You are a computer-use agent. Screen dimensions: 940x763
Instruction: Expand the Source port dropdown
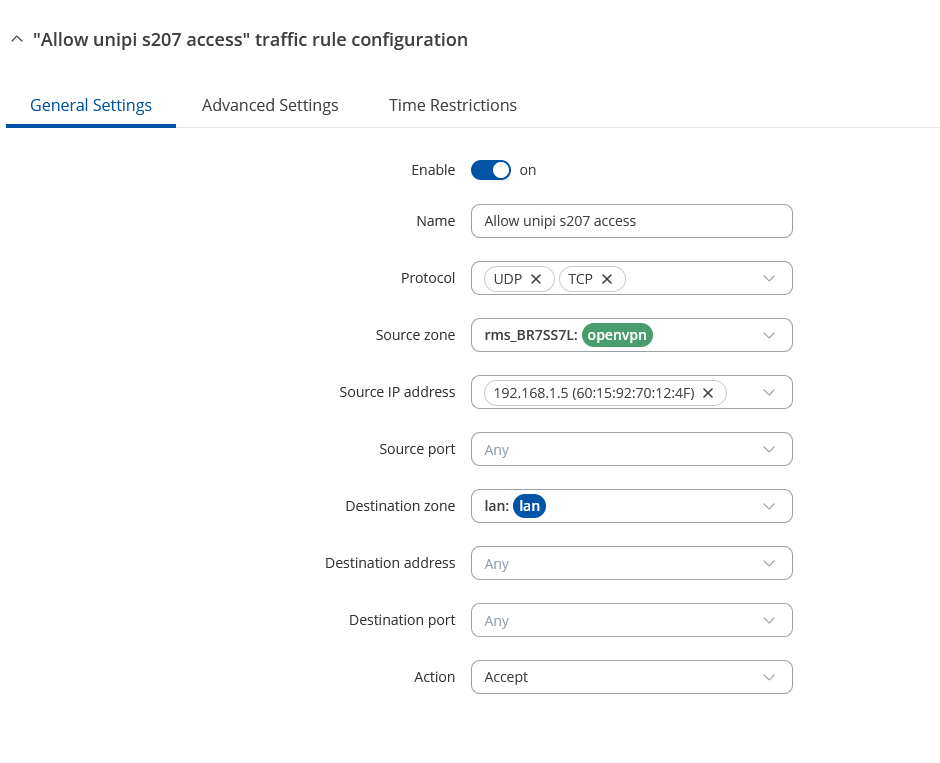(768, 450)
